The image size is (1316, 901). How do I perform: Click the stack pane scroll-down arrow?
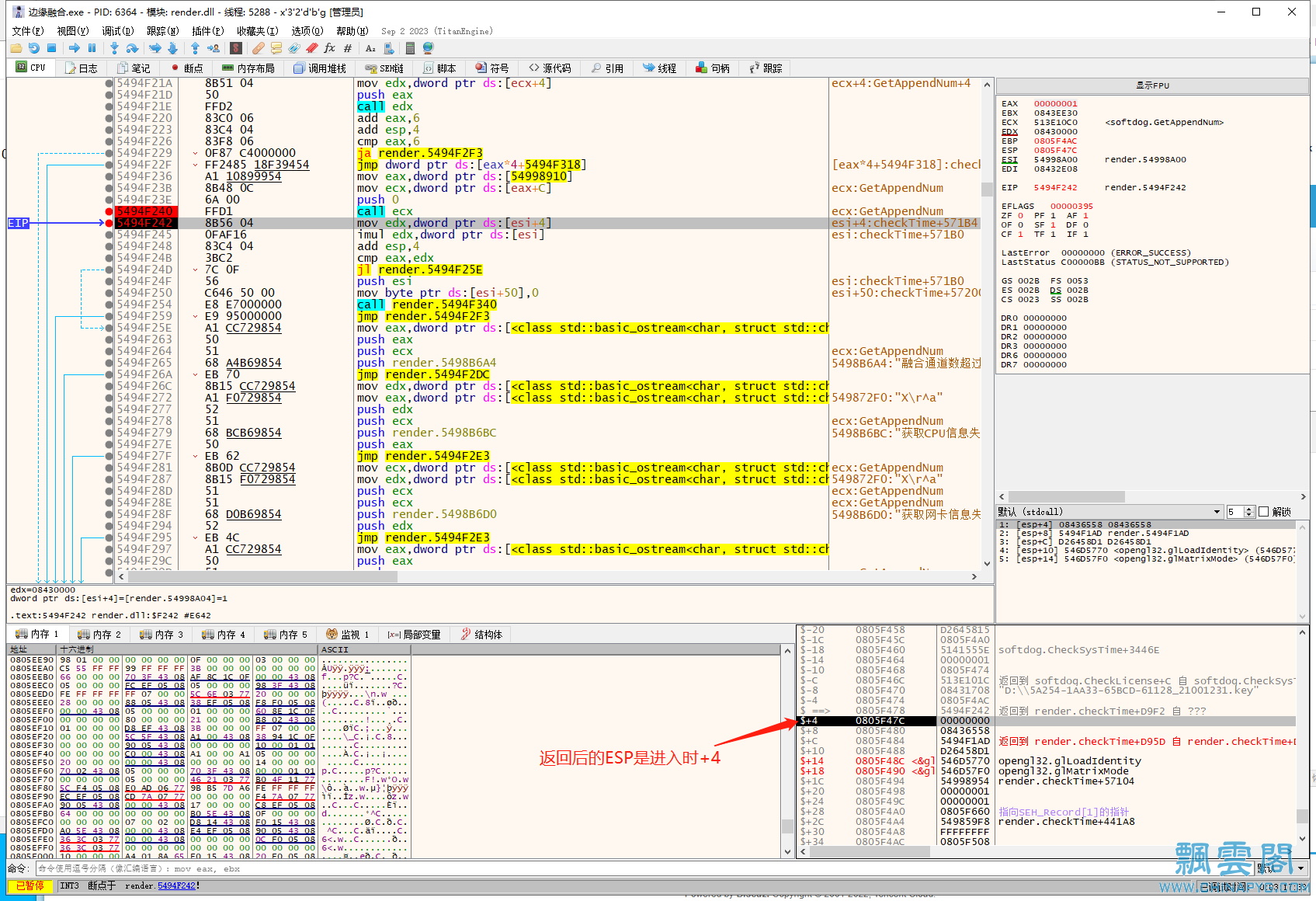point(1303,840)
